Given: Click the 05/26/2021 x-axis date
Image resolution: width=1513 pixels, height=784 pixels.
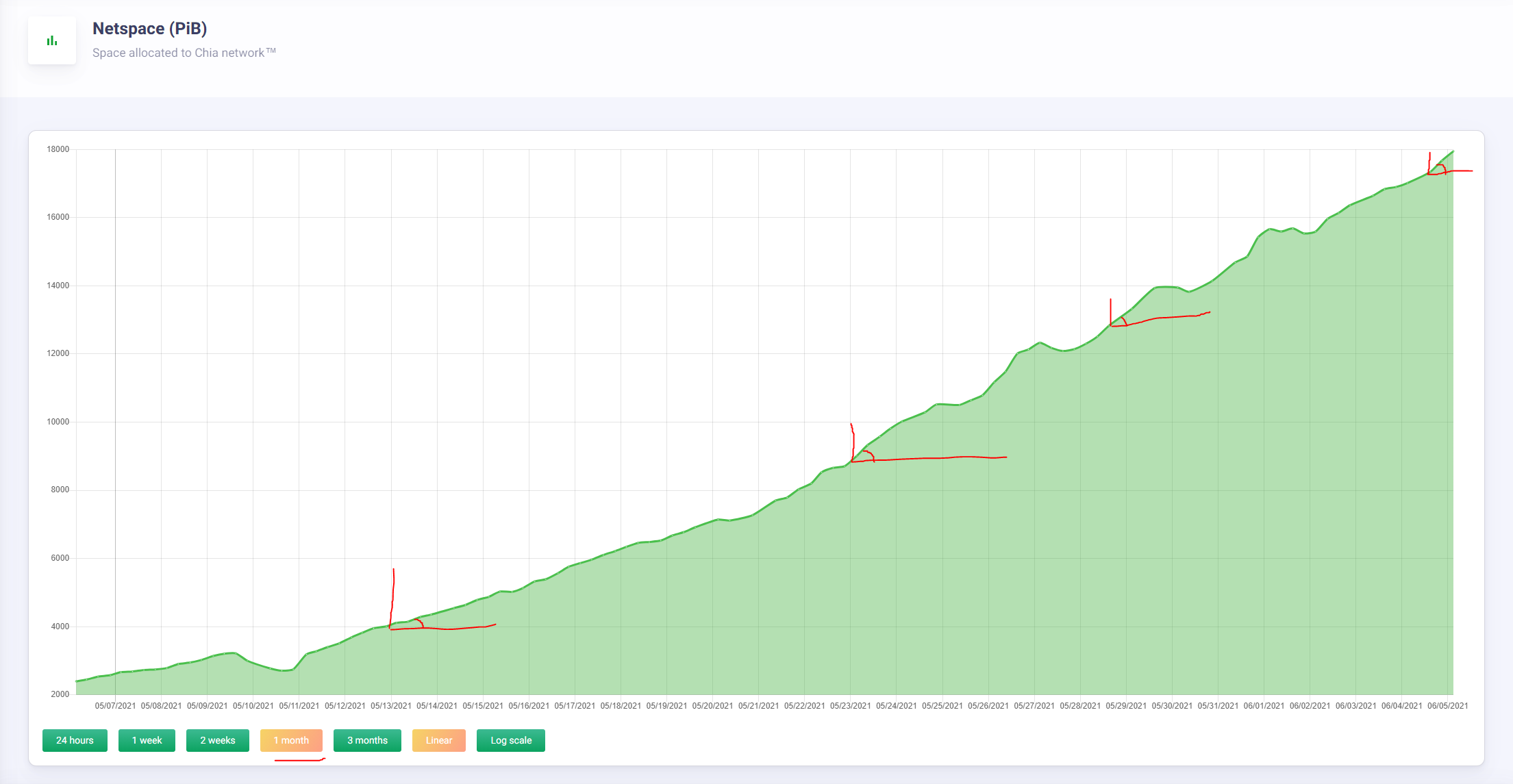Looking at the screenshot, I should pos(988,706).
